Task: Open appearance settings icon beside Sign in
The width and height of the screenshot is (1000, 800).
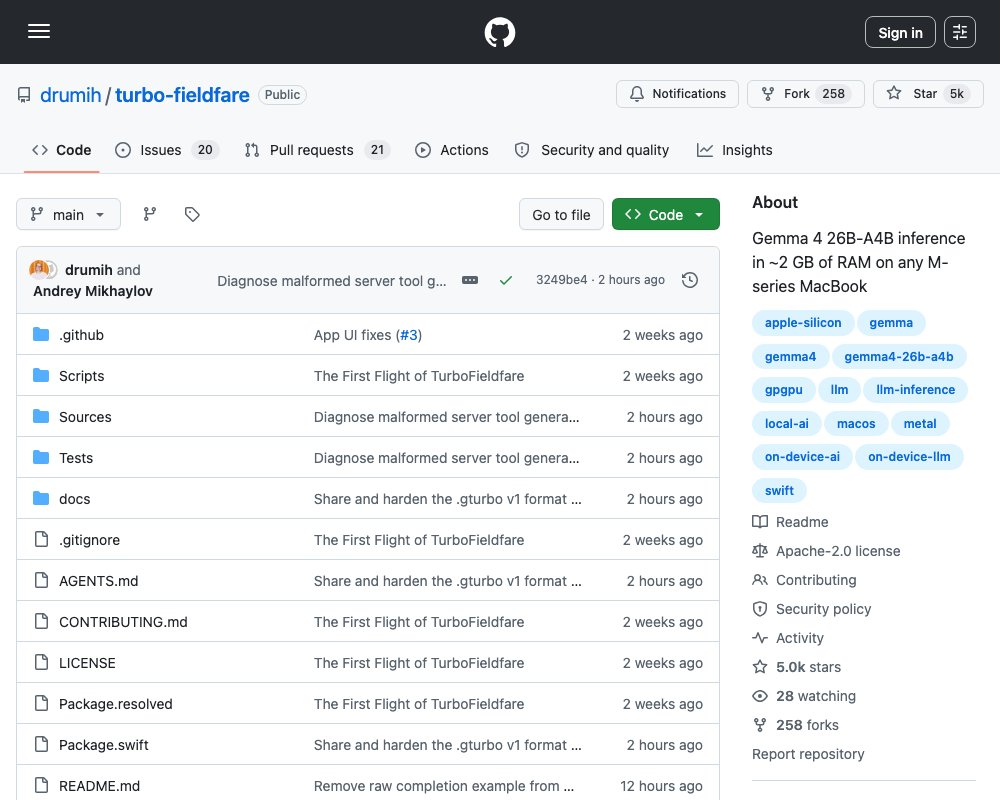Action: point(960,32)
